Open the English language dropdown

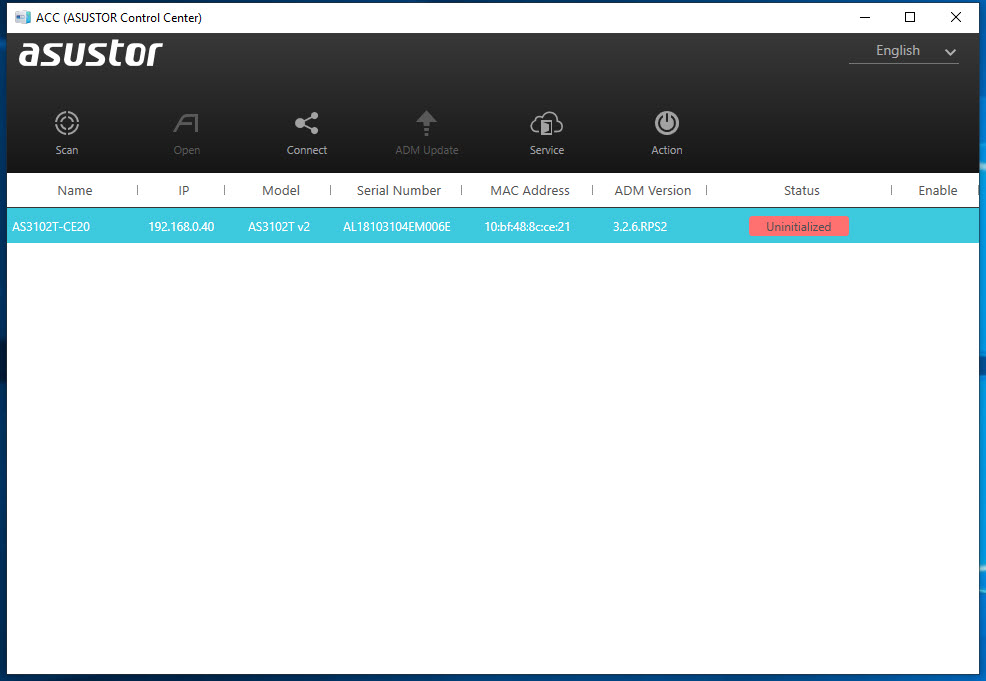click(904, 51)
